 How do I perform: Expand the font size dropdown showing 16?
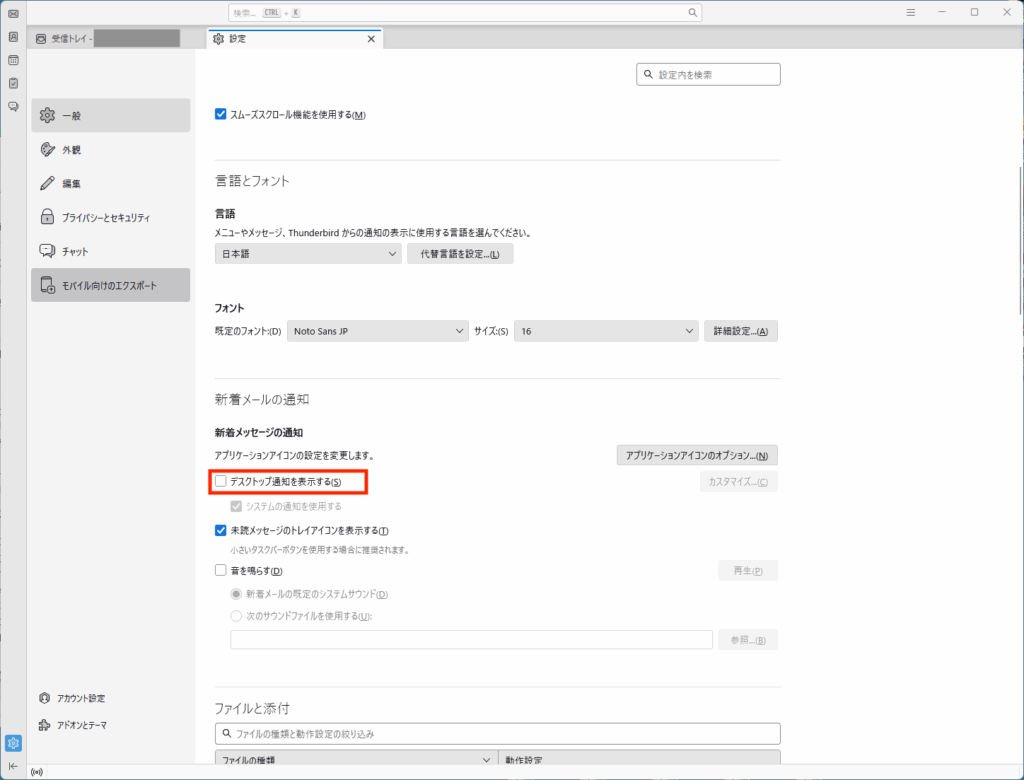[x=606, y=331]
